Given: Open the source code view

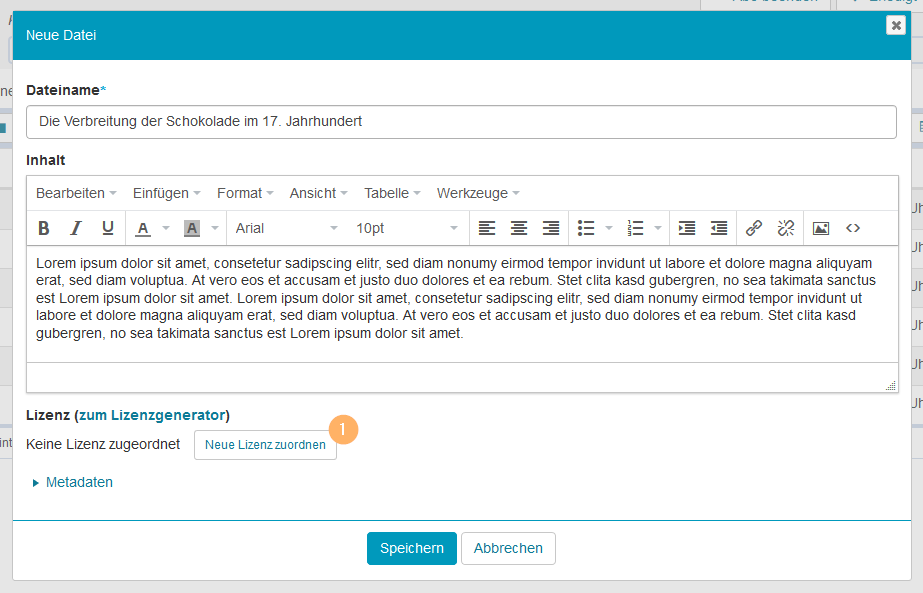Looking at the screenshot, I should (852, 228).
